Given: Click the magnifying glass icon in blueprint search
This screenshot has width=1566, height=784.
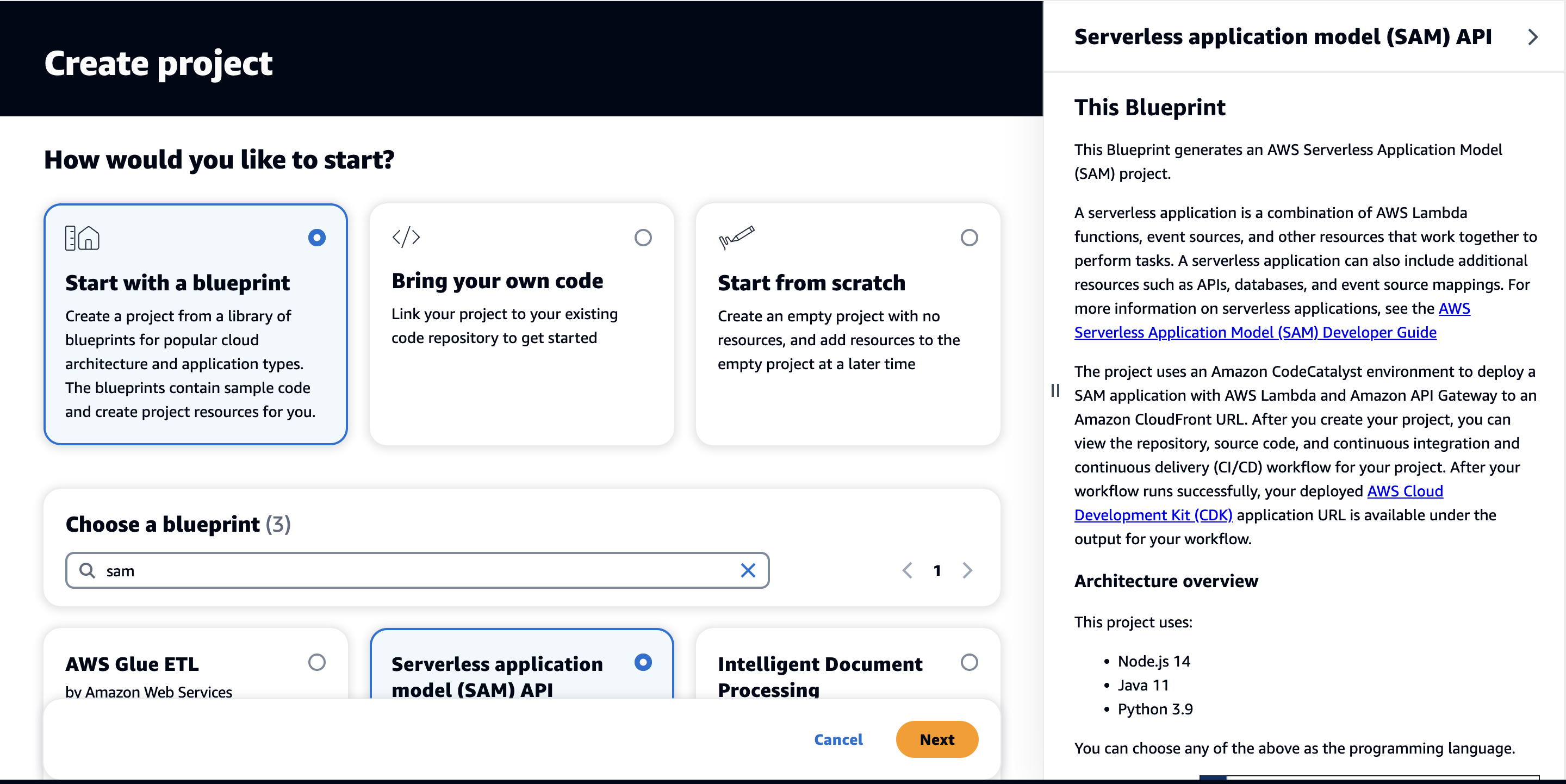Looking at the screenshot, I should (x=87, y=570).
